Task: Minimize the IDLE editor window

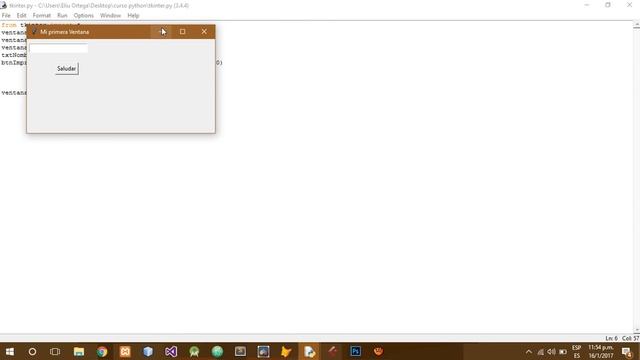Action: [587, 5]
